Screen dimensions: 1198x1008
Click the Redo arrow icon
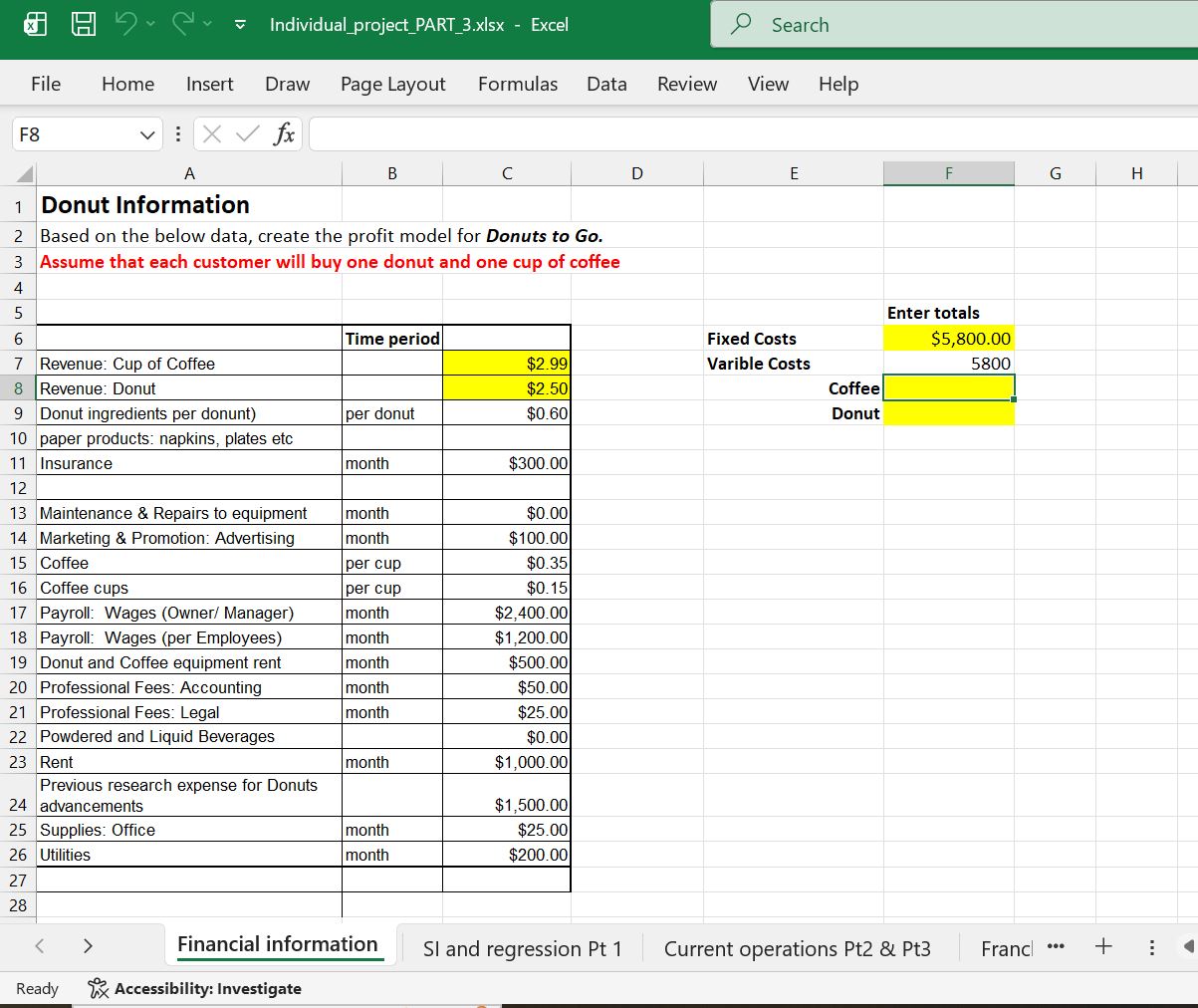[181, 25]
